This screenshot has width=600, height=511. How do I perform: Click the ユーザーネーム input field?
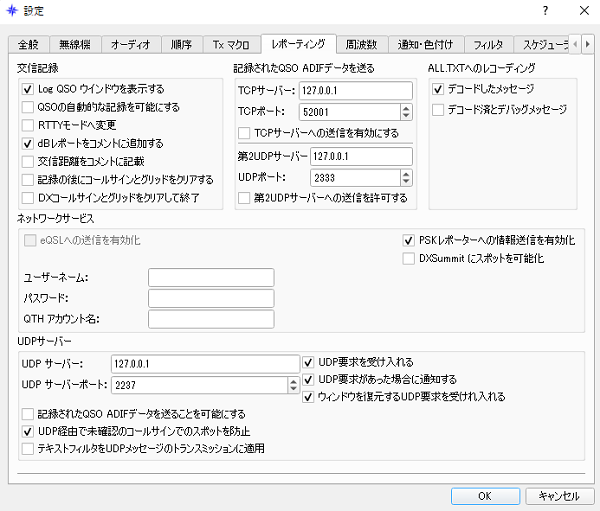point(211,277)
